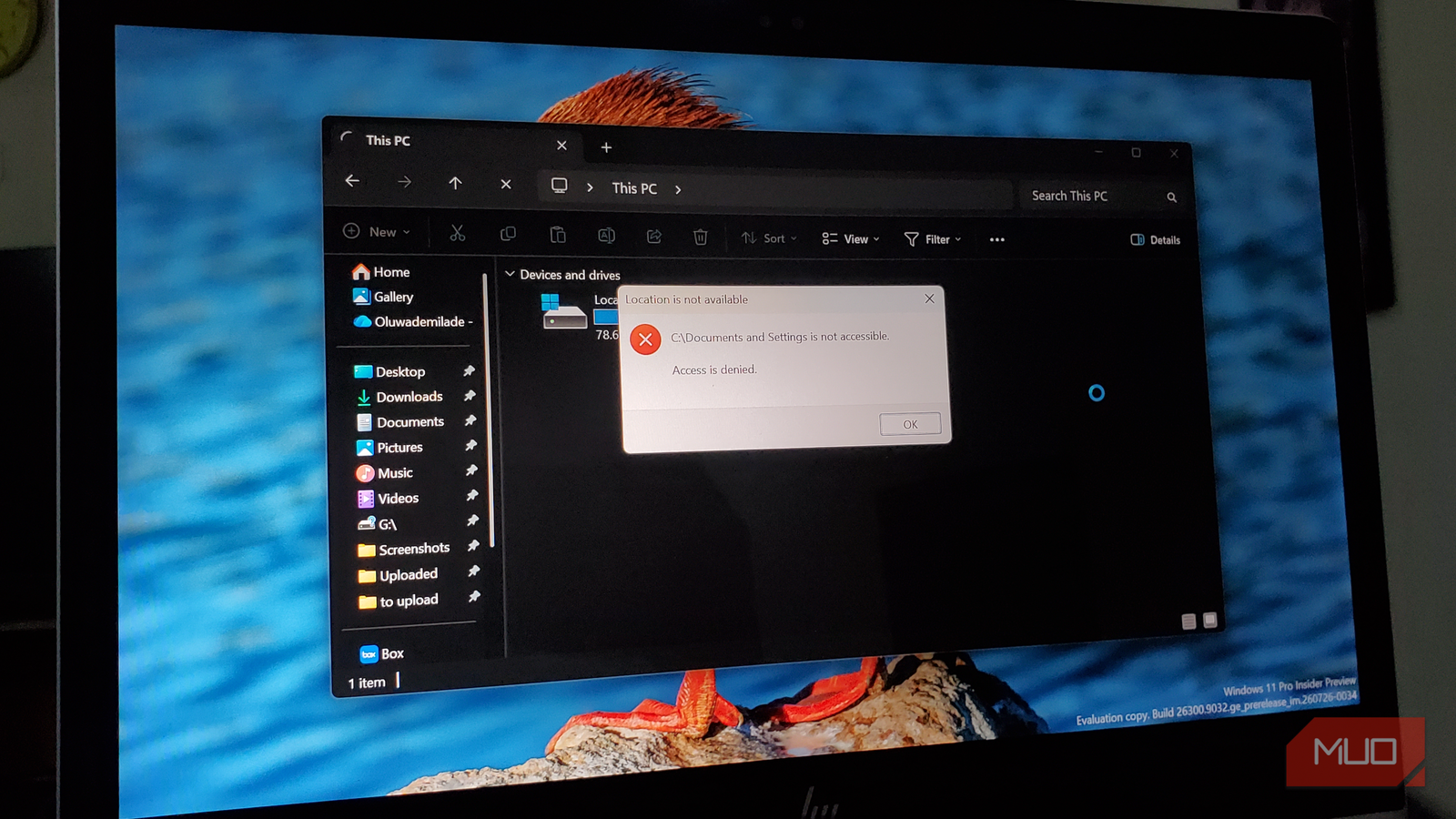This screenshot has width=1456, height=819.
Task: Click the red error icon in dialog
Action: coord(645,340)
